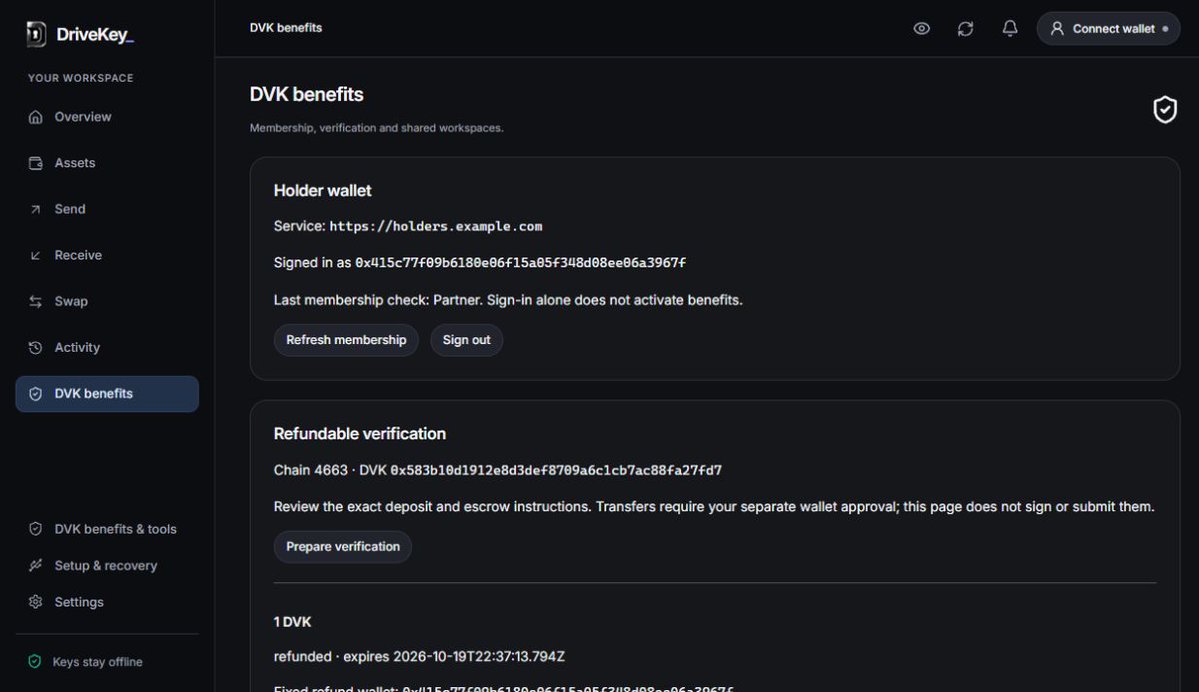Click the YOUR WORKSPACE sidebar label

point(81,78)
